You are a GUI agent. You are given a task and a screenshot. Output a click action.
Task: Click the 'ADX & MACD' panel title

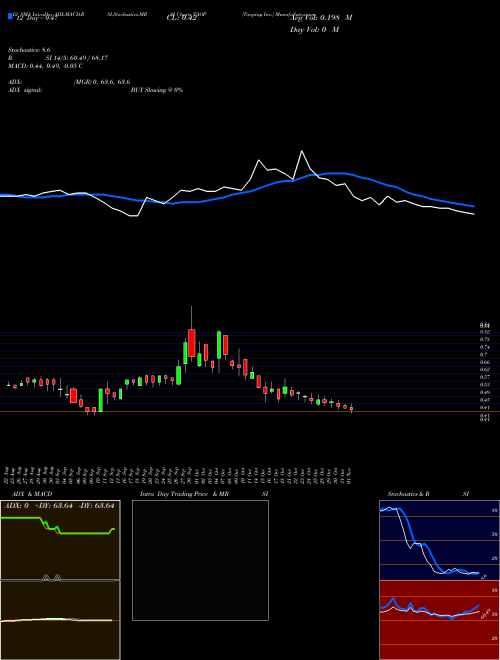[x=32, y=494]
